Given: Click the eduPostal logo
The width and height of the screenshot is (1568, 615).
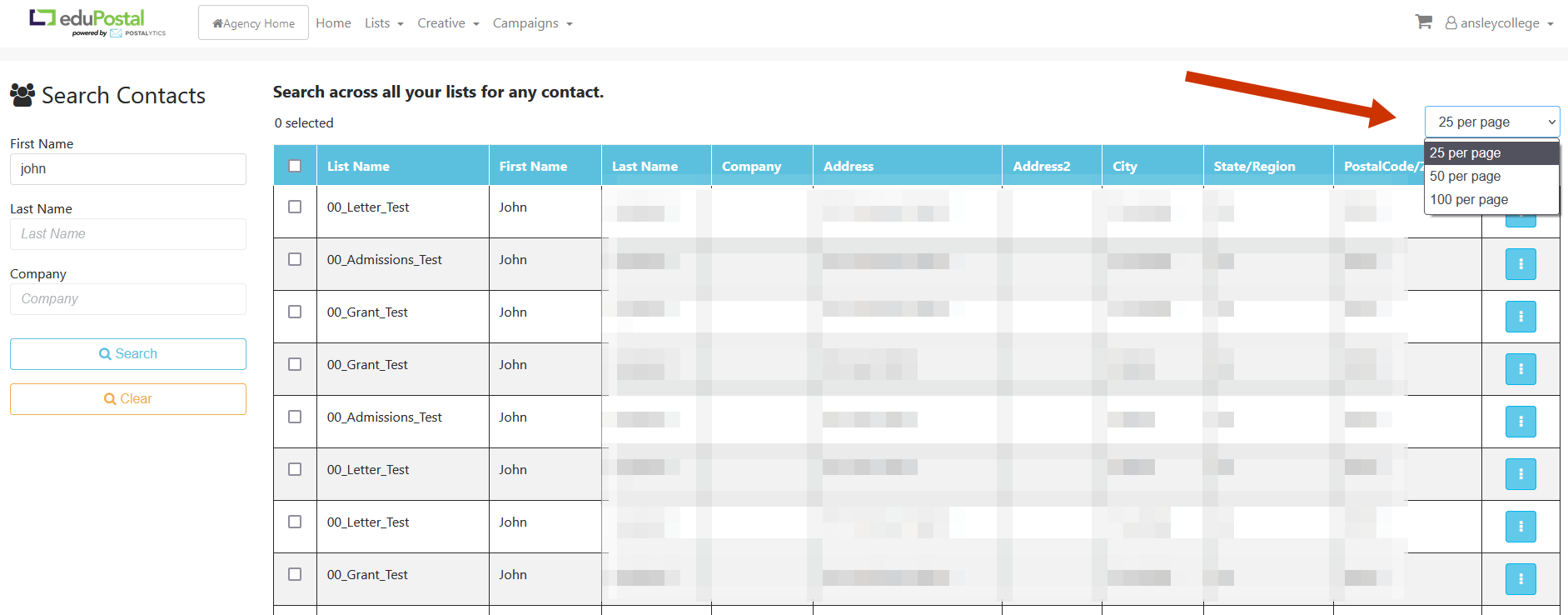Looking at the screenshot, I should coord(97,22).
